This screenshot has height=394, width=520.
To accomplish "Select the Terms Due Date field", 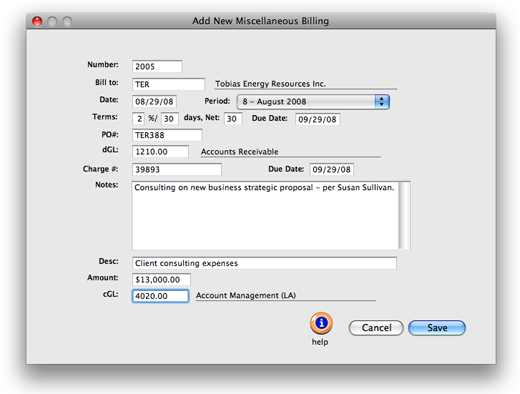I will pos(317,119).
